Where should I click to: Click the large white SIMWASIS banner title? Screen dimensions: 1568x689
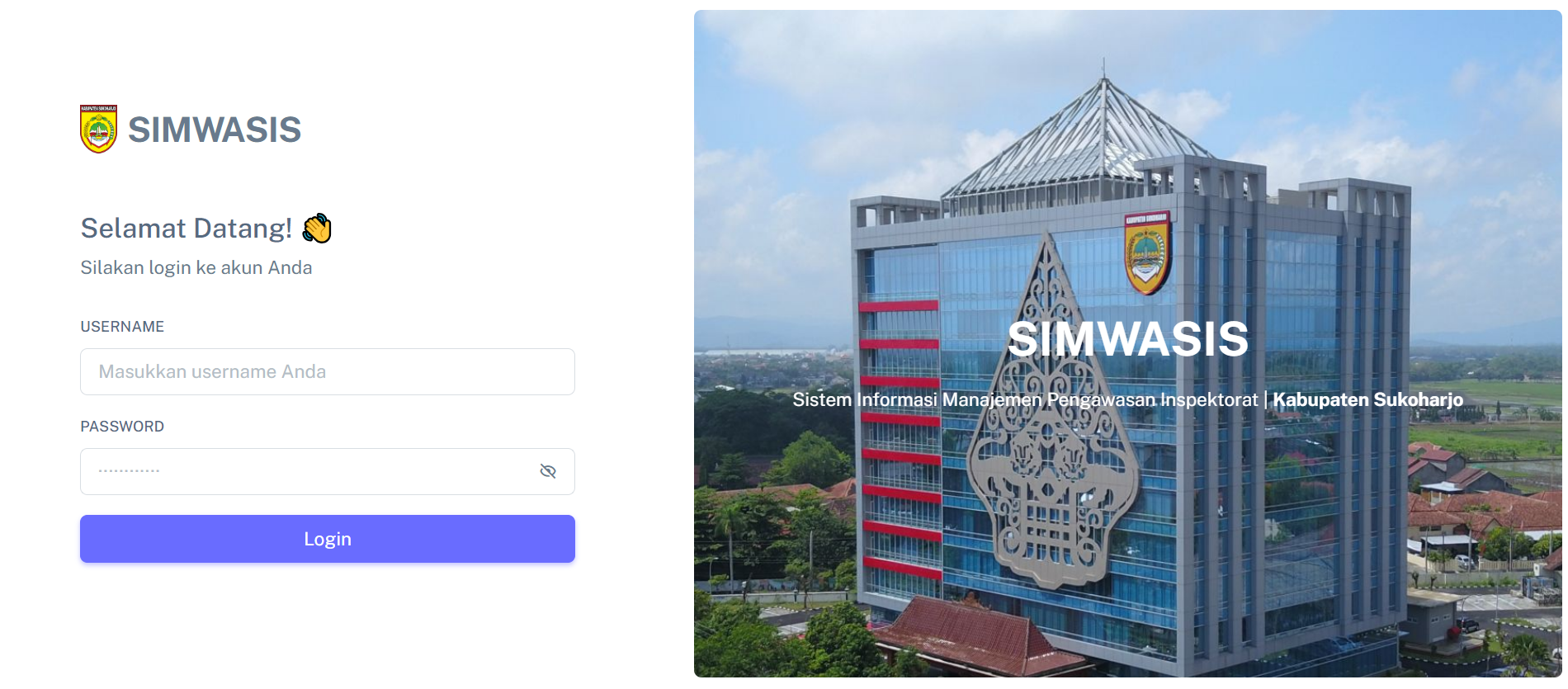point(1128,338)
